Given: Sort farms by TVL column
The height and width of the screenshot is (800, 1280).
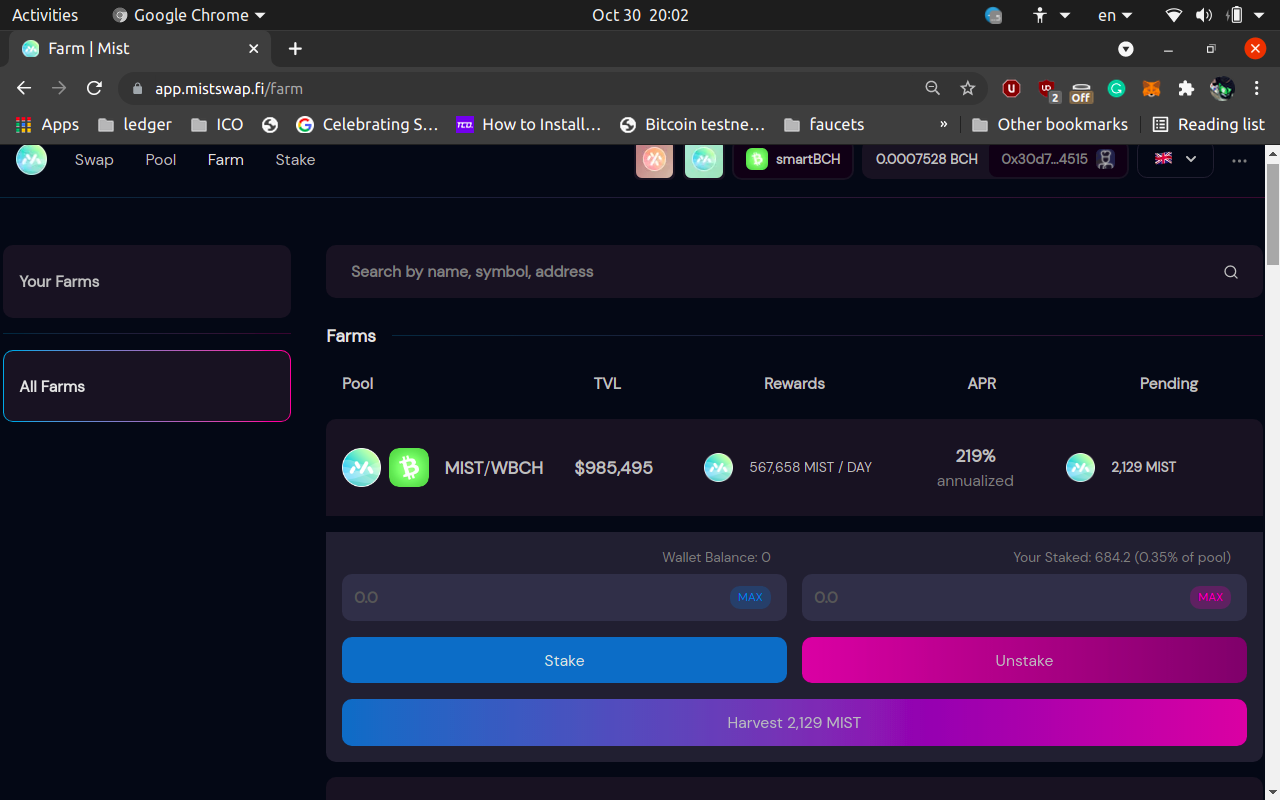Looking at the screenshot, I should (607, 384).
